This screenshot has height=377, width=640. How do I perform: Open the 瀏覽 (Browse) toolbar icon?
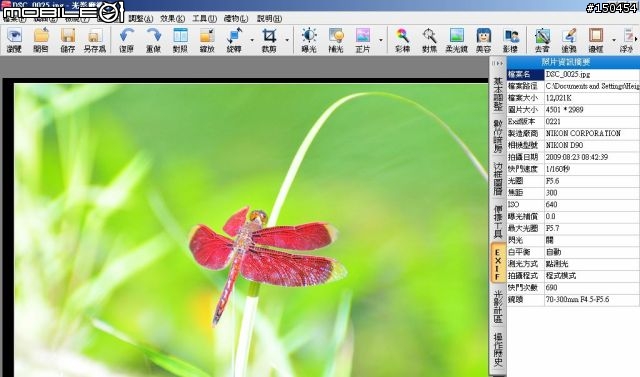click(x=14, y=40)
